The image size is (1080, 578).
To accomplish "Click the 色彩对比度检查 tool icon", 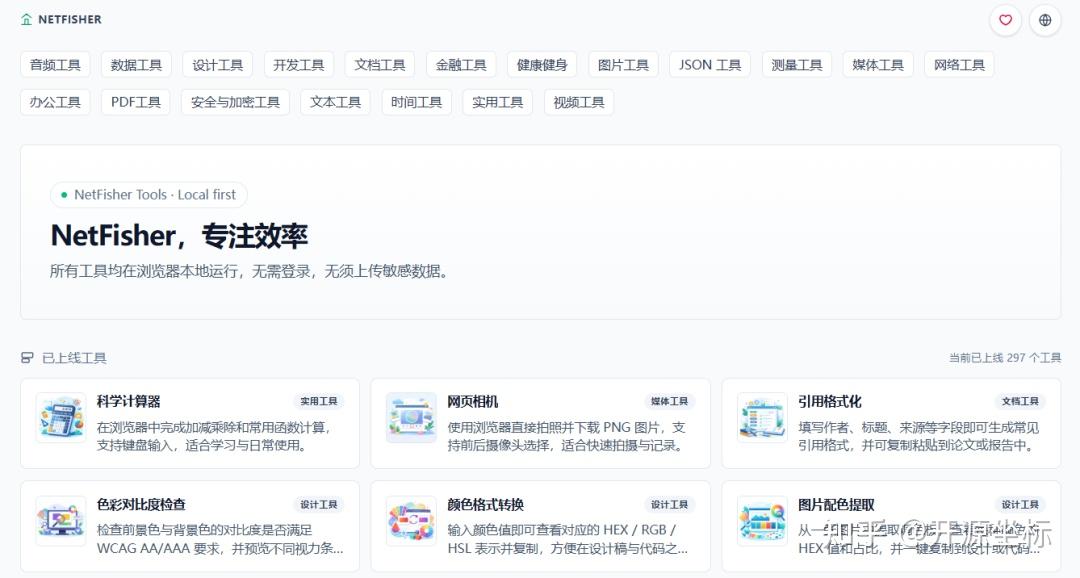I will pyautogui.click(x=61, y=521).
